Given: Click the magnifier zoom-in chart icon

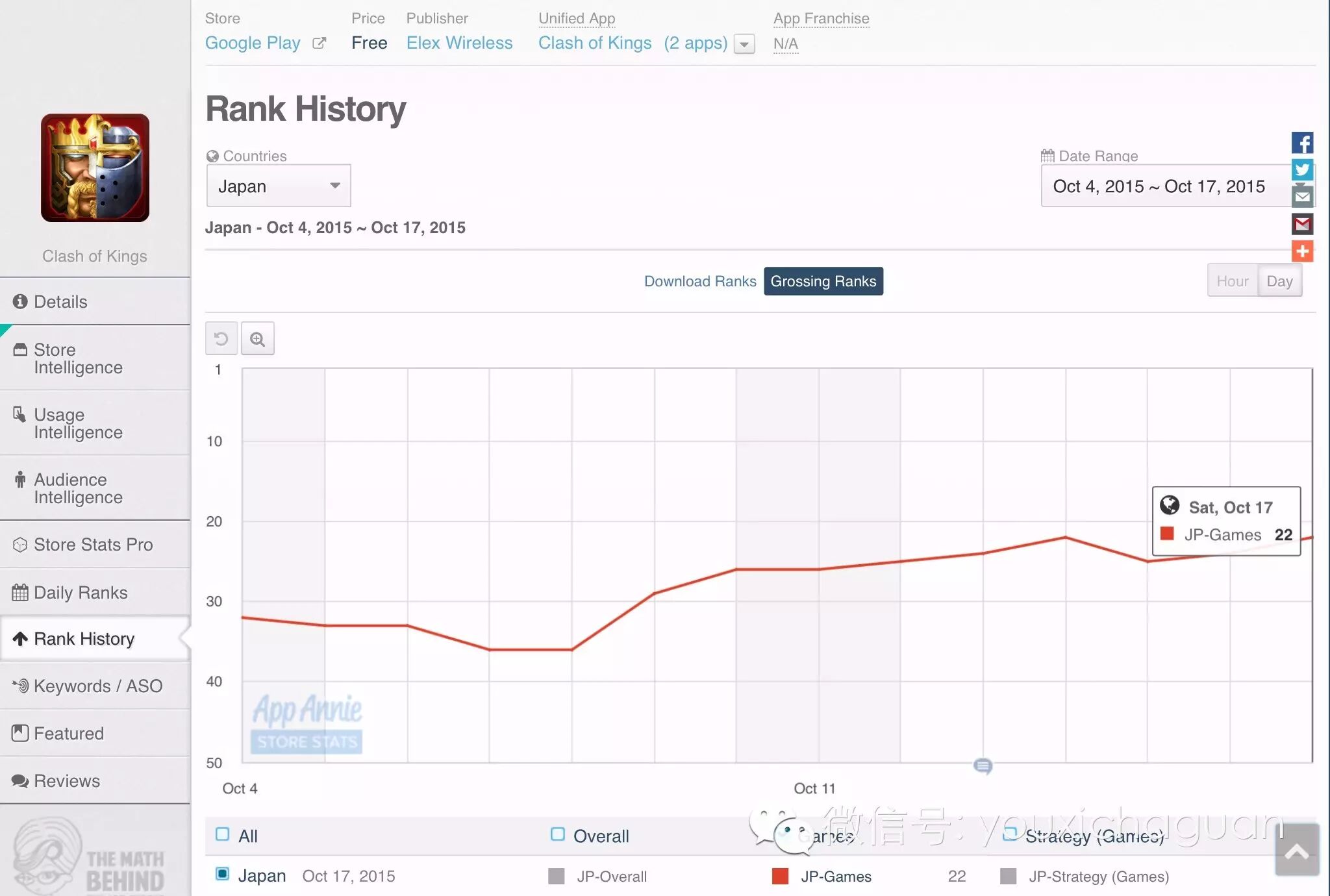Looking at the screenshot, I should pyautogui.click(x=258, y=338).
